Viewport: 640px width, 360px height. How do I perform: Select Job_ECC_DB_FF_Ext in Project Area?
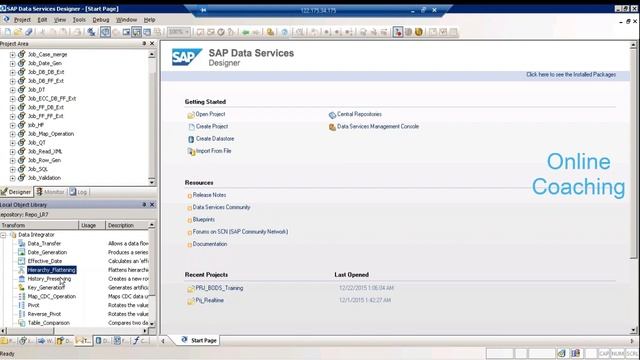click(x=52, y=98)
